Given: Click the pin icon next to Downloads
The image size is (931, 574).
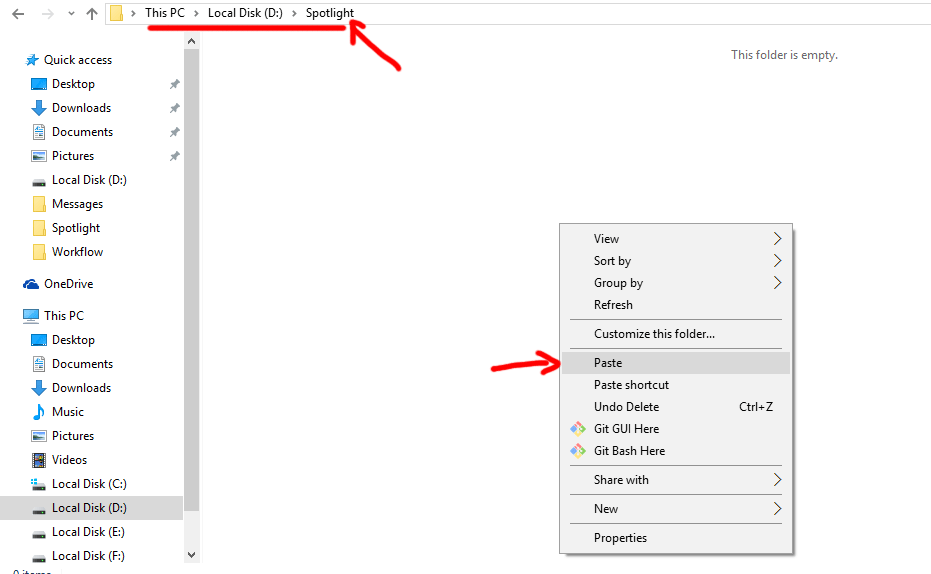Looking at the screenshot, I should pyautogui.click(x=175, y=108).
